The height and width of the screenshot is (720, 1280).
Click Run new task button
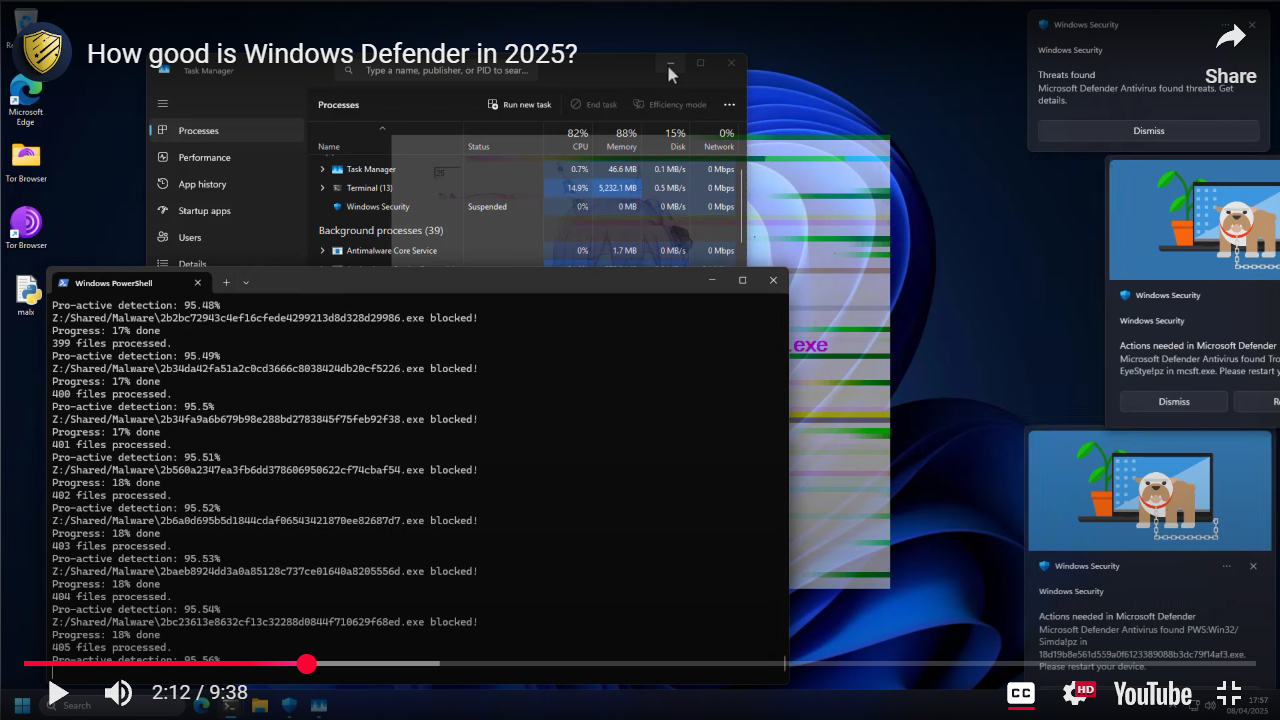[x=519, y=105]
